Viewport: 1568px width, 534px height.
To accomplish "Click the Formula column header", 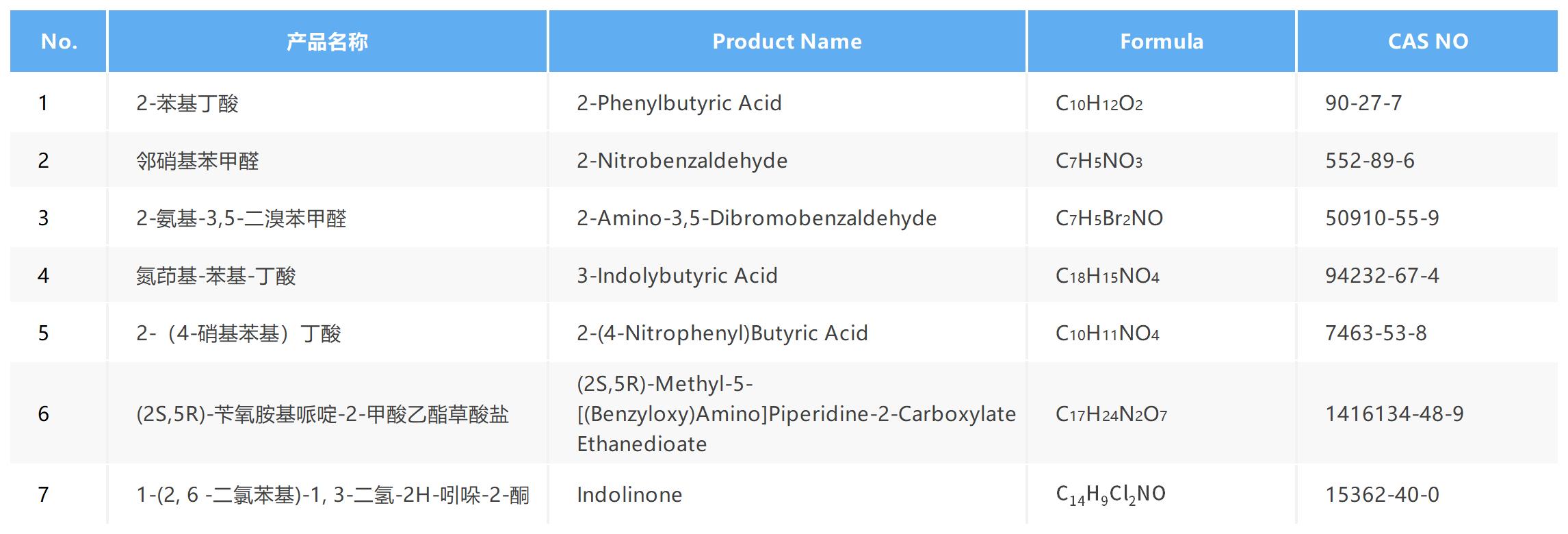I will (x=1161, y=42).
